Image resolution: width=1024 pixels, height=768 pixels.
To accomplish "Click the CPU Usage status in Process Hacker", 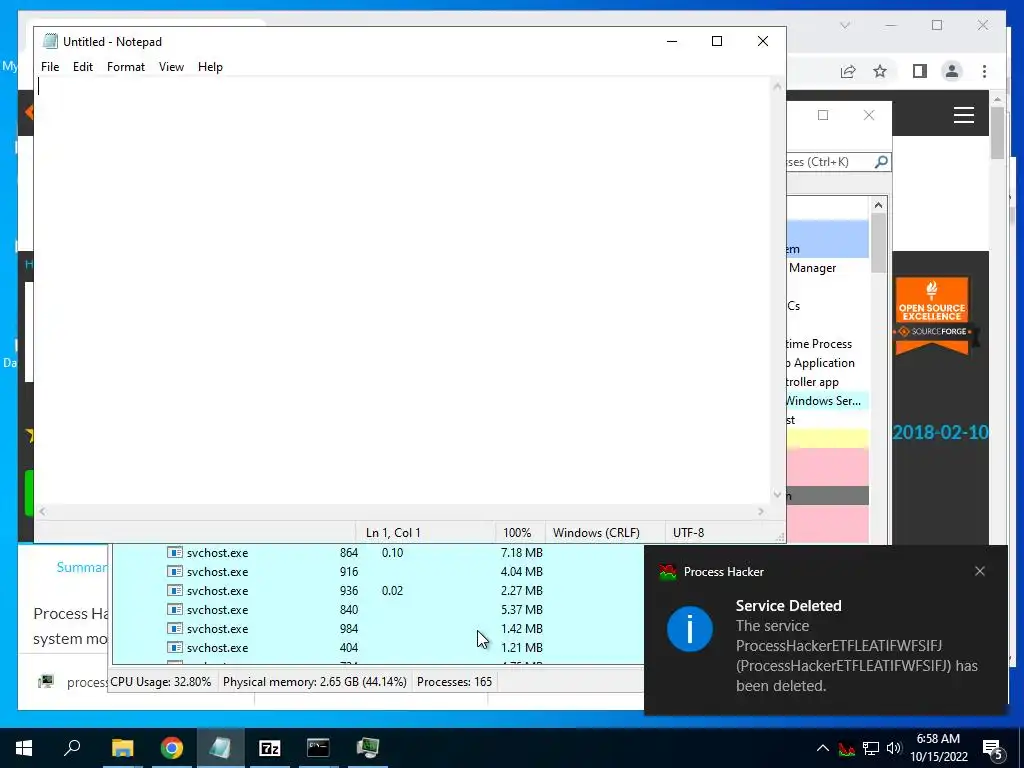I will [161, 682].
